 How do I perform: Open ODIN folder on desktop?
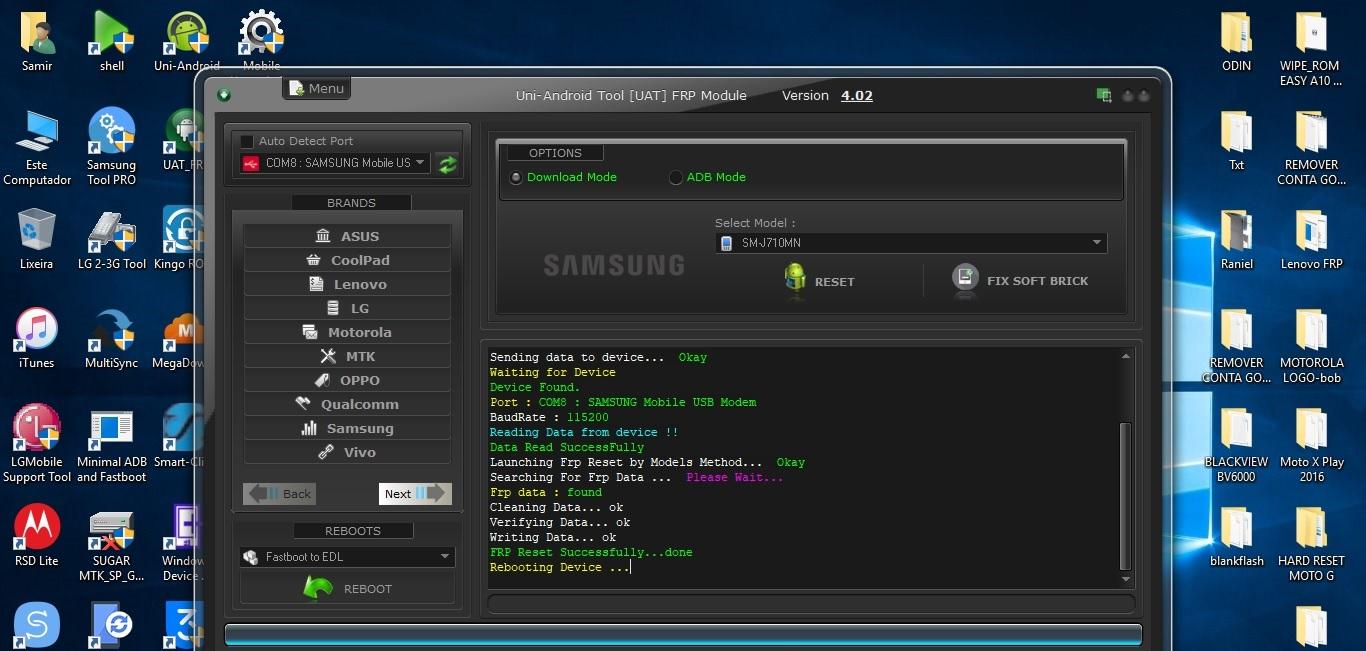tap(1237, 42)
